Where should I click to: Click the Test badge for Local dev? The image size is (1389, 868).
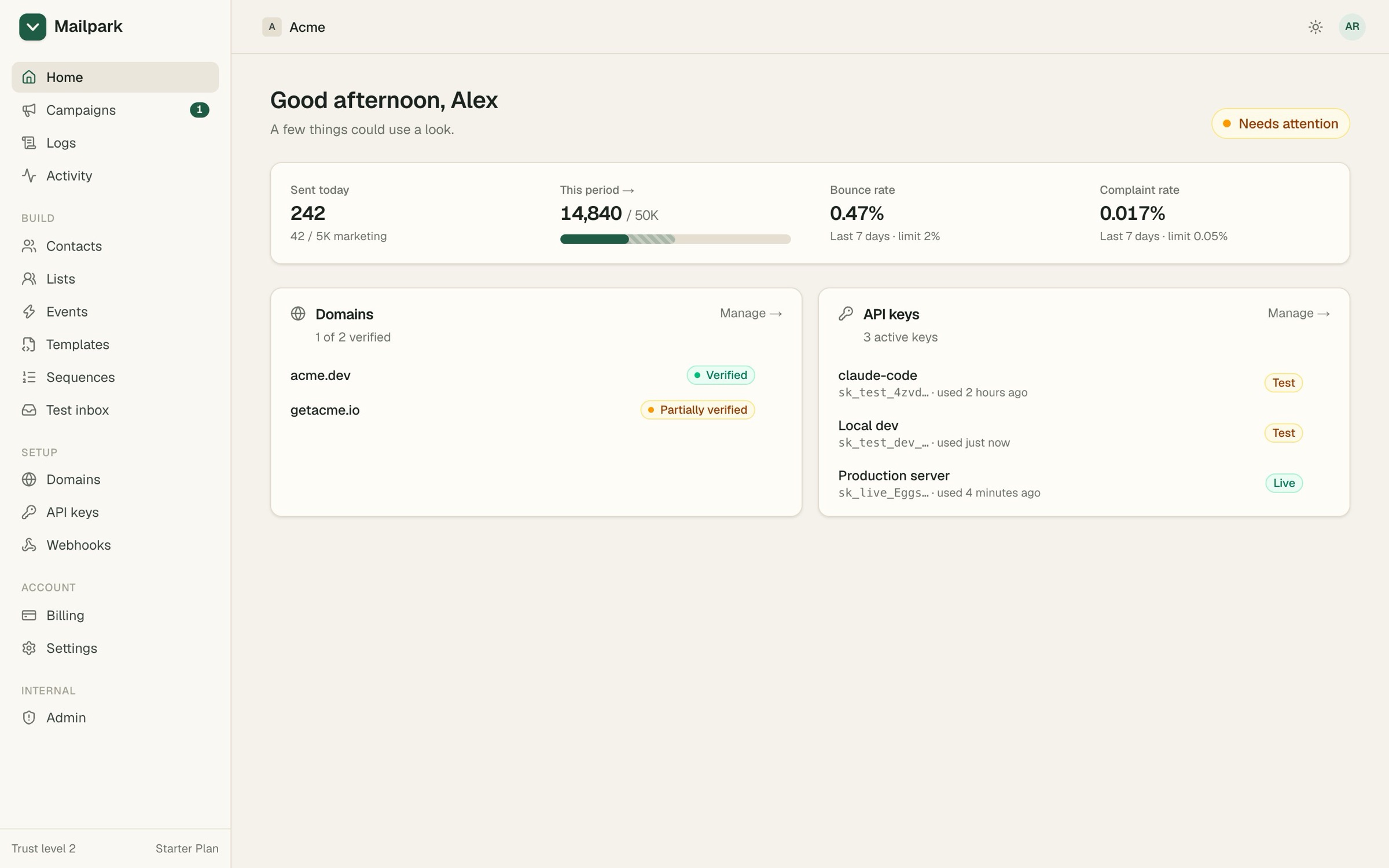(x=1283, y=433)
